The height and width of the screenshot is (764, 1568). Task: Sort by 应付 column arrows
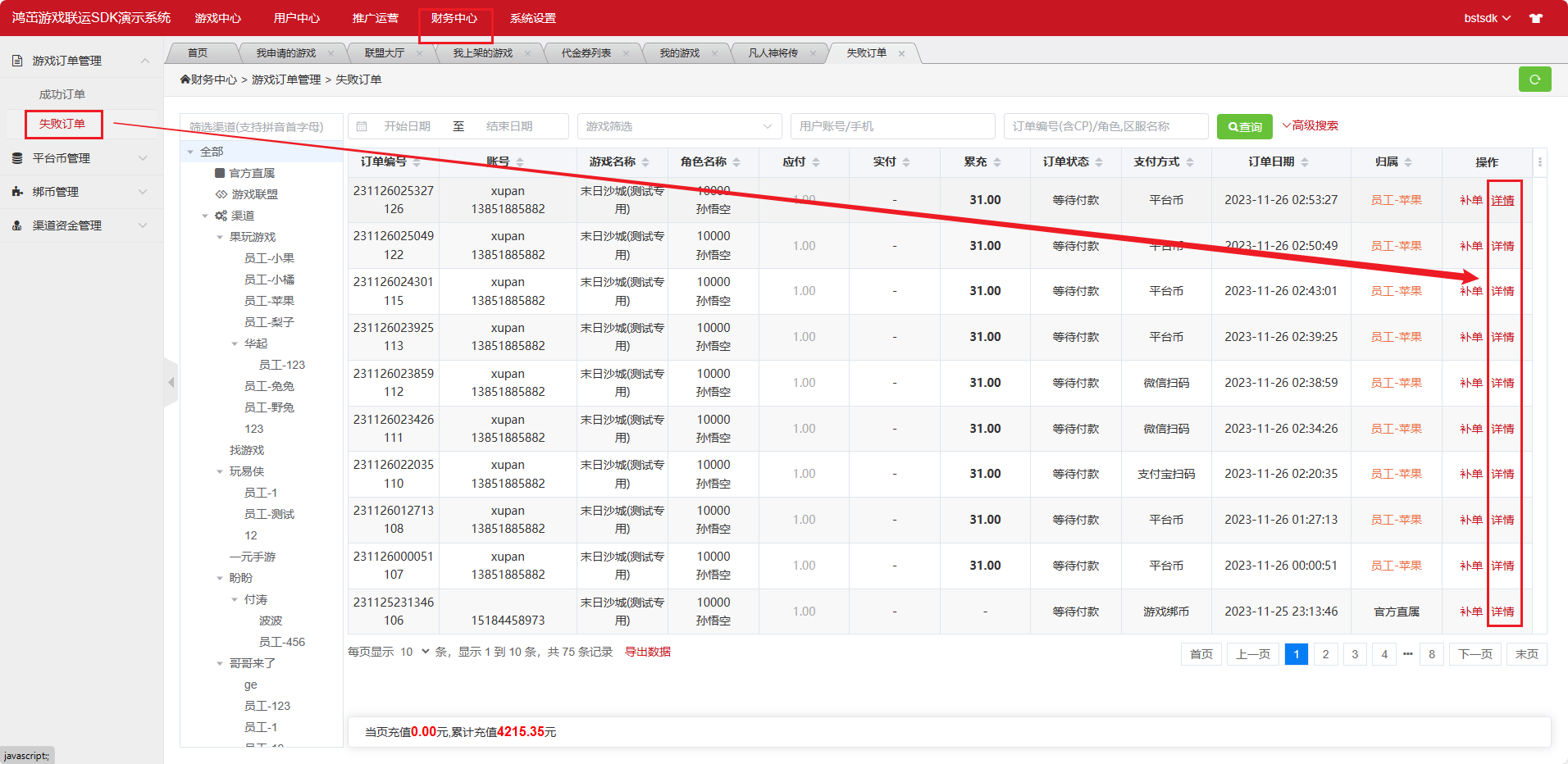[x=816, y=162]
